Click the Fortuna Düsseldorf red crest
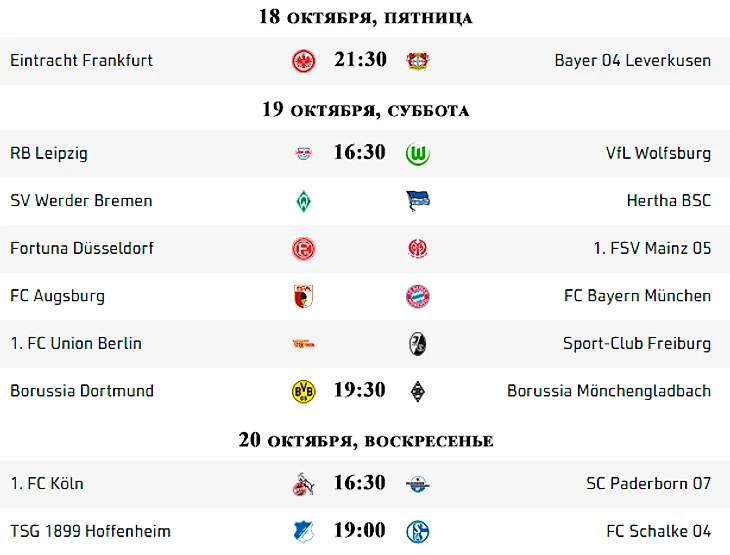The height and width of the screenshot is (555, 730). pyautogui.click(x=304, y=249)
